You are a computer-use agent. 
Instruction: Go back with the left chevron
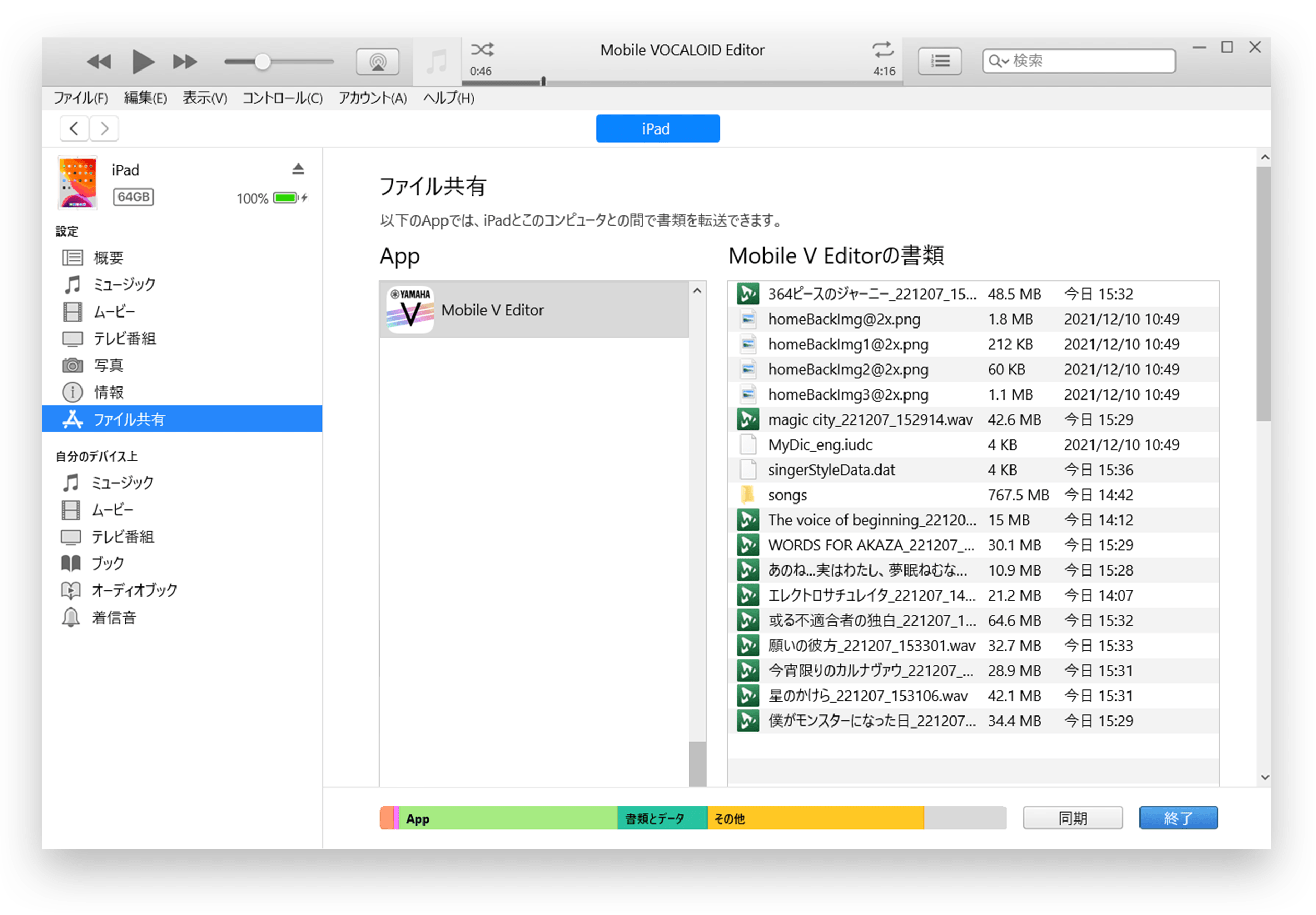pyautogui.click(x=74, y=128)
